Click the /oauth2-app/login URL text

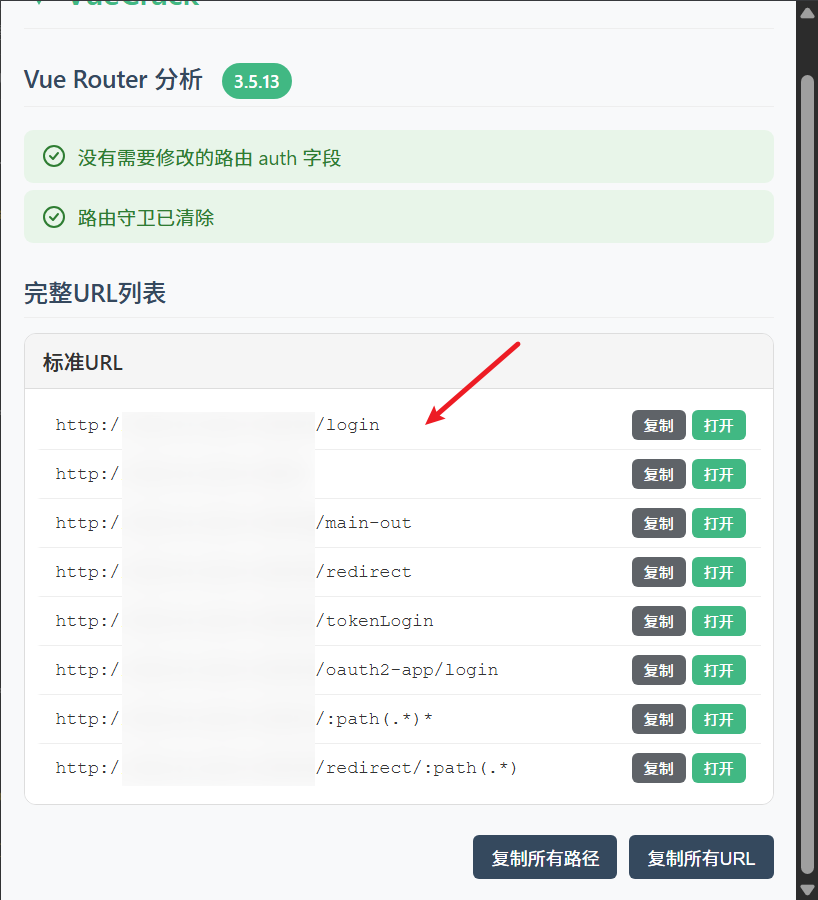coord(277,670)
